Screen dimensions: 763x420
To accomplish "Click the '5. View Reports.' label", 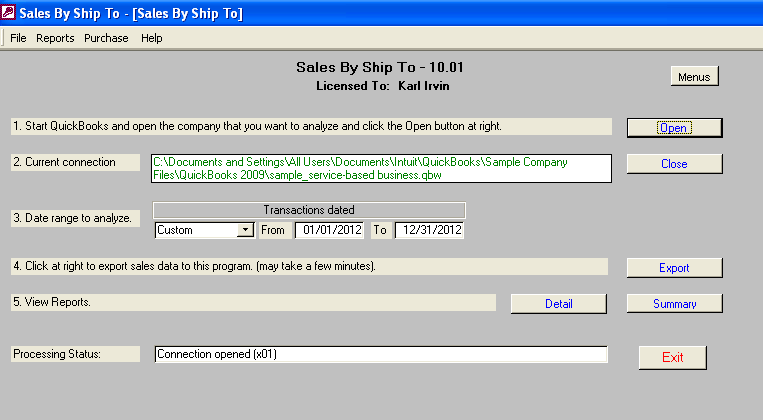I will (254, 302).
